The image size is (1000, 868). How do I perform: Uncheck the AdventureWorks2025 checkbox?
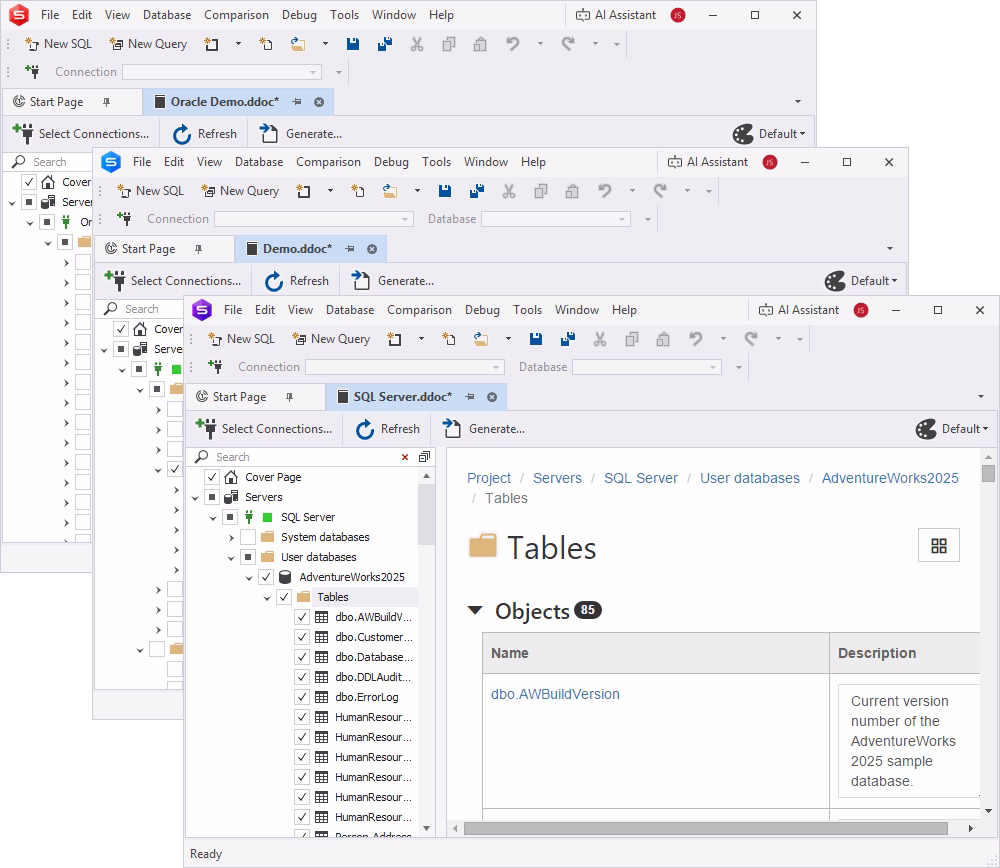(266, 577)
